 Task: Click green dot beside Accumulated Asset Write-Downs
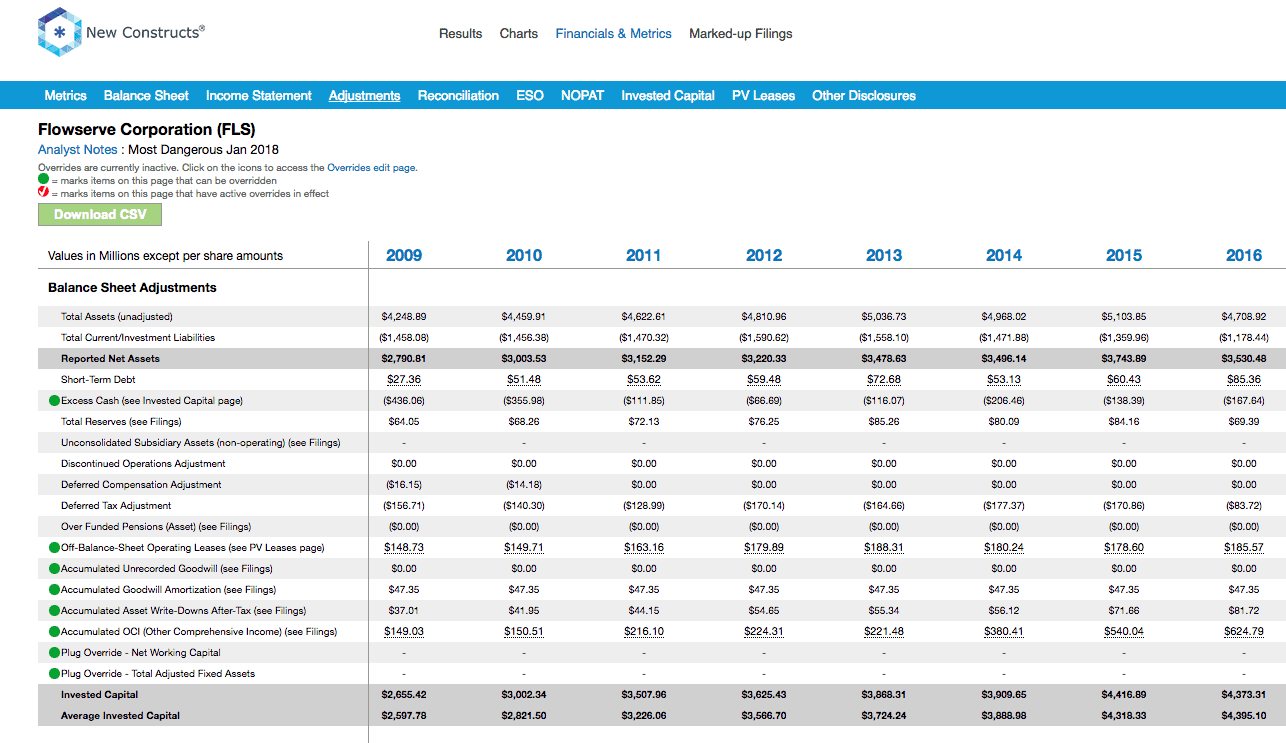54,611
